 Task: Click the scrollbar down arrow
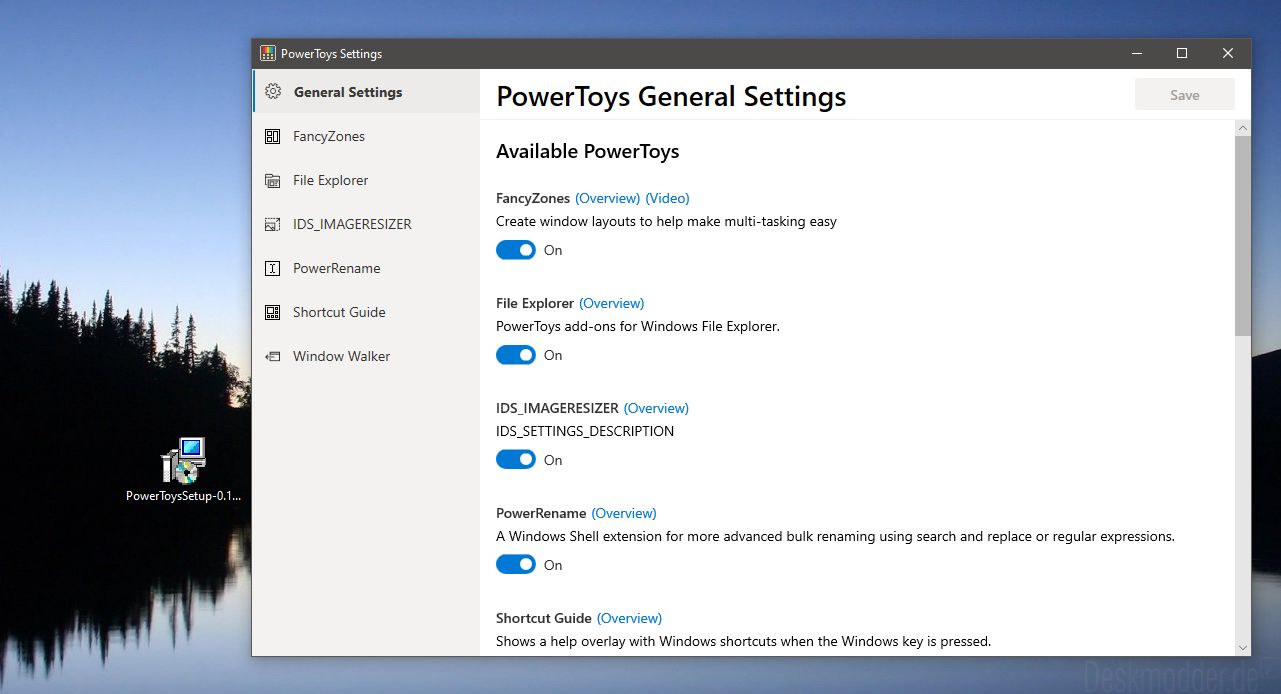[x=1243, y=648]
